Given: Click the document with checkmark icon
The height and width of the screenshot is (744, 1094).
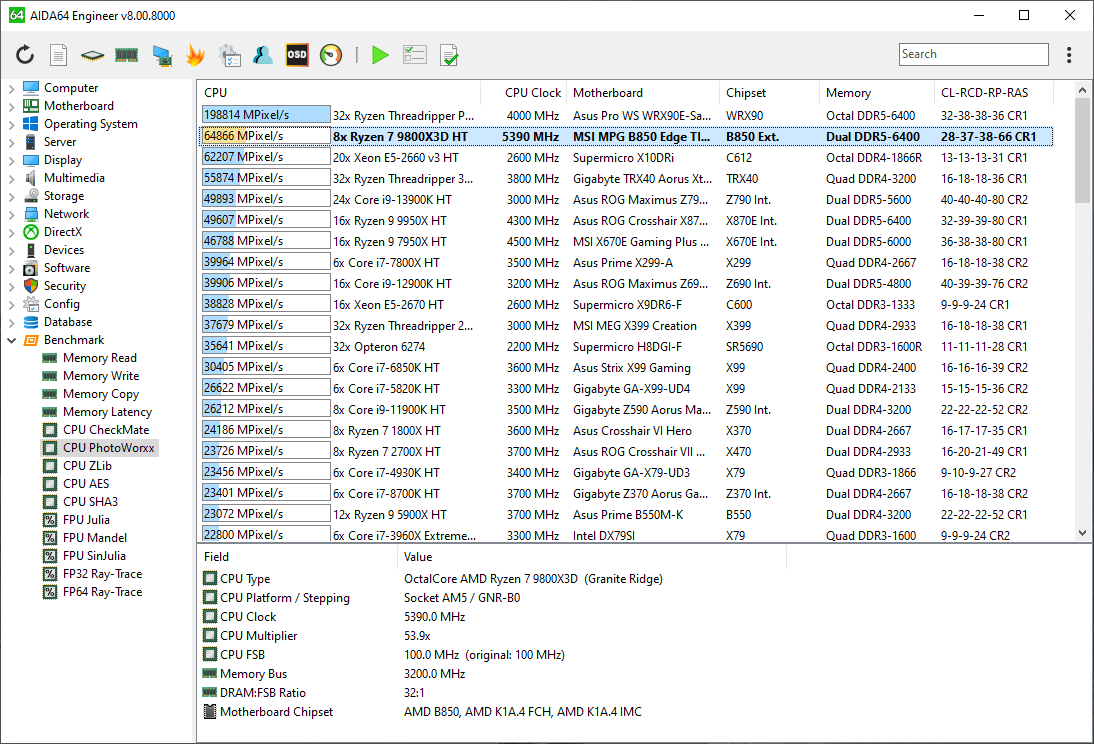Looking at the screenshot, I should 449,55.
